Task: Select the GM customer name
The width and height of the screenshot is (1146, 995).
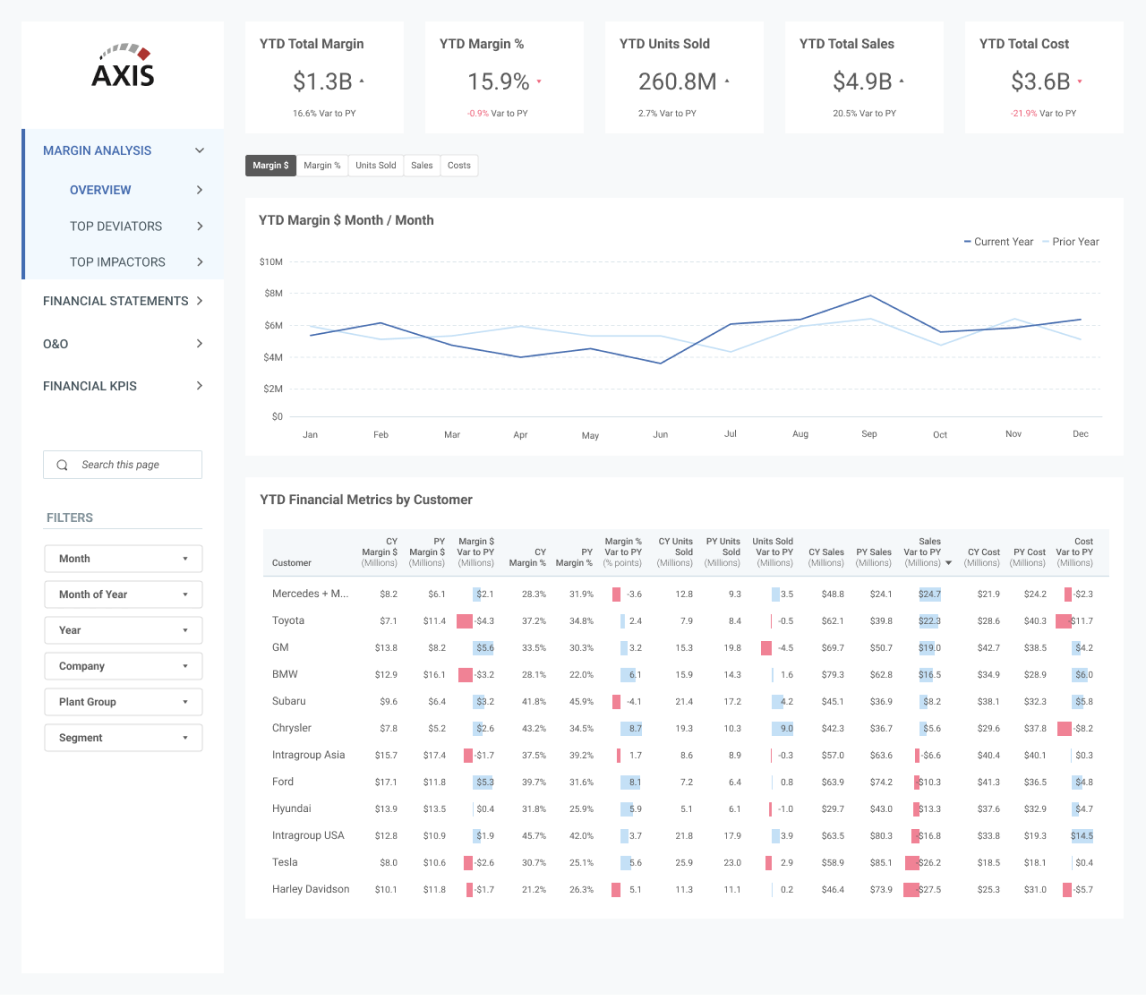Action: [280, 648]
